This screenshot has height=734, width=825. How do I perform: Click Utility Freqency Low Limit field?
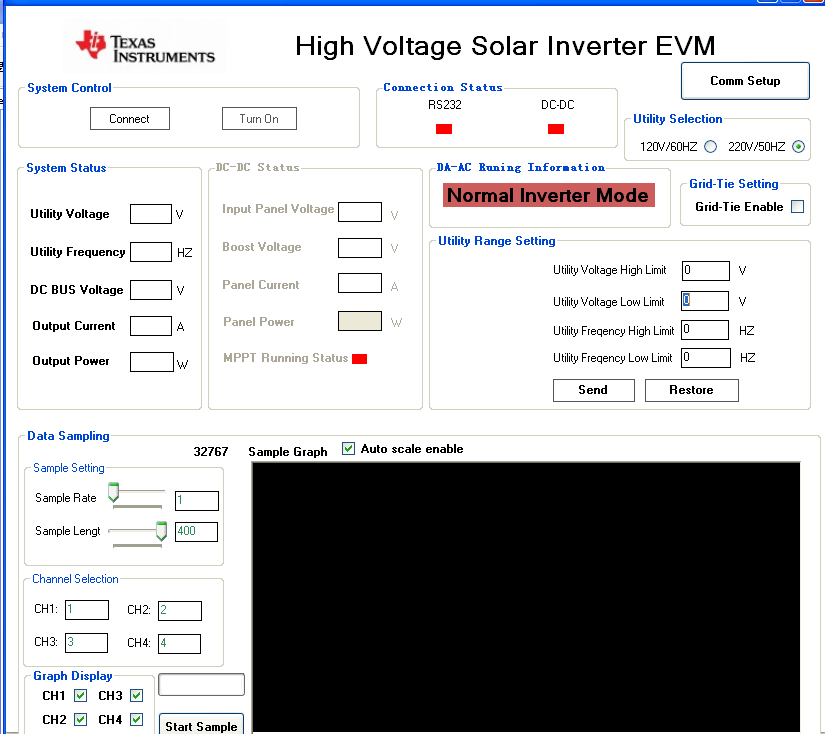pyautogui.click(x=706, y=358)
